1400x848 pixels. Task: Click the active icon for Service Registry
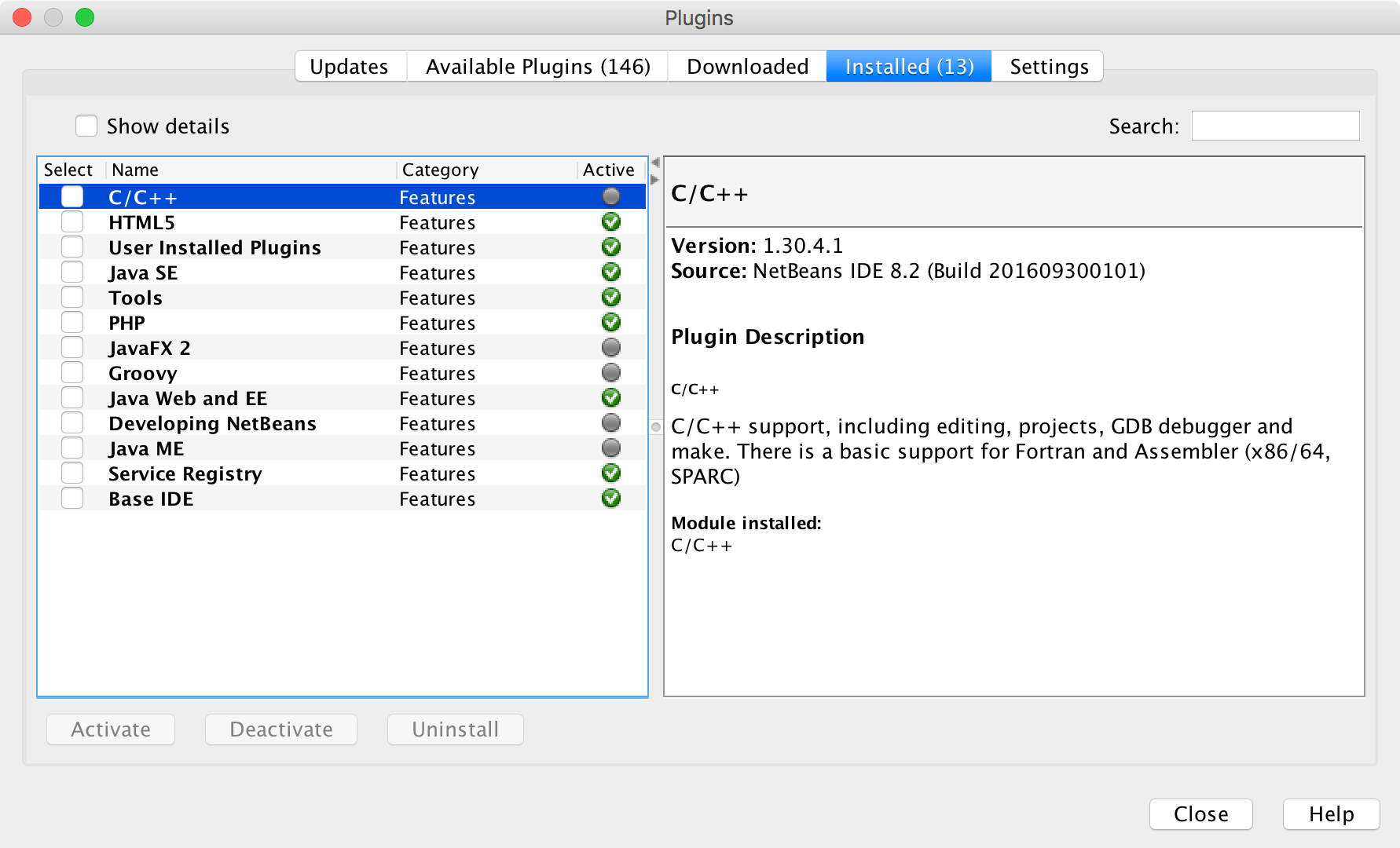tap(611, 473)
